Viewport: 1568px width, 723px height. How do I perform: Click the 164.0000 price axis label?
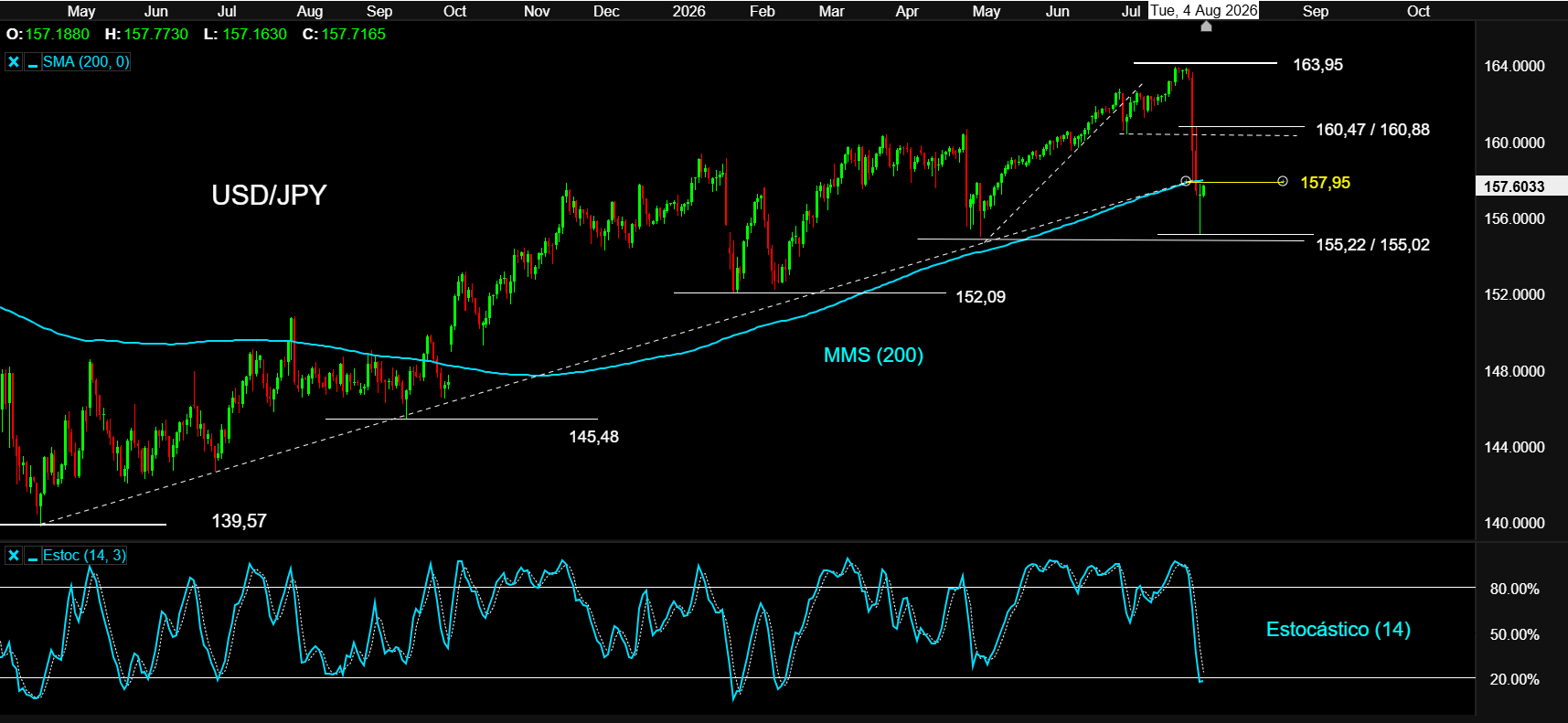click(x=1514, y=66)
